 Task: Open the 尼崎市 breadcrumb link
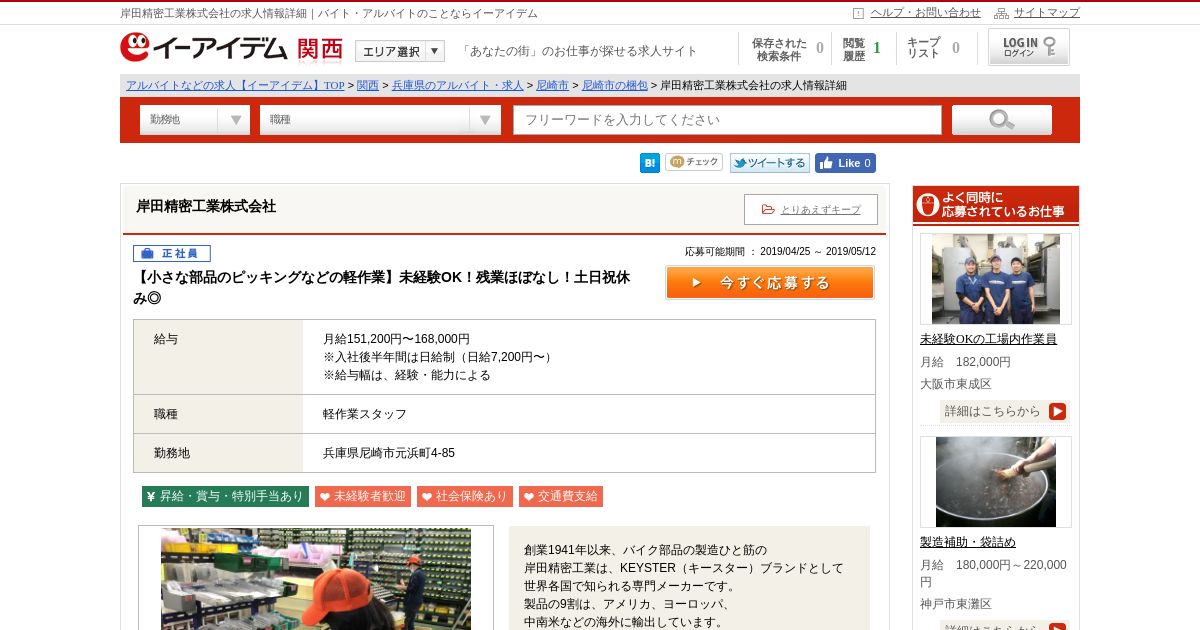point(552,86)
